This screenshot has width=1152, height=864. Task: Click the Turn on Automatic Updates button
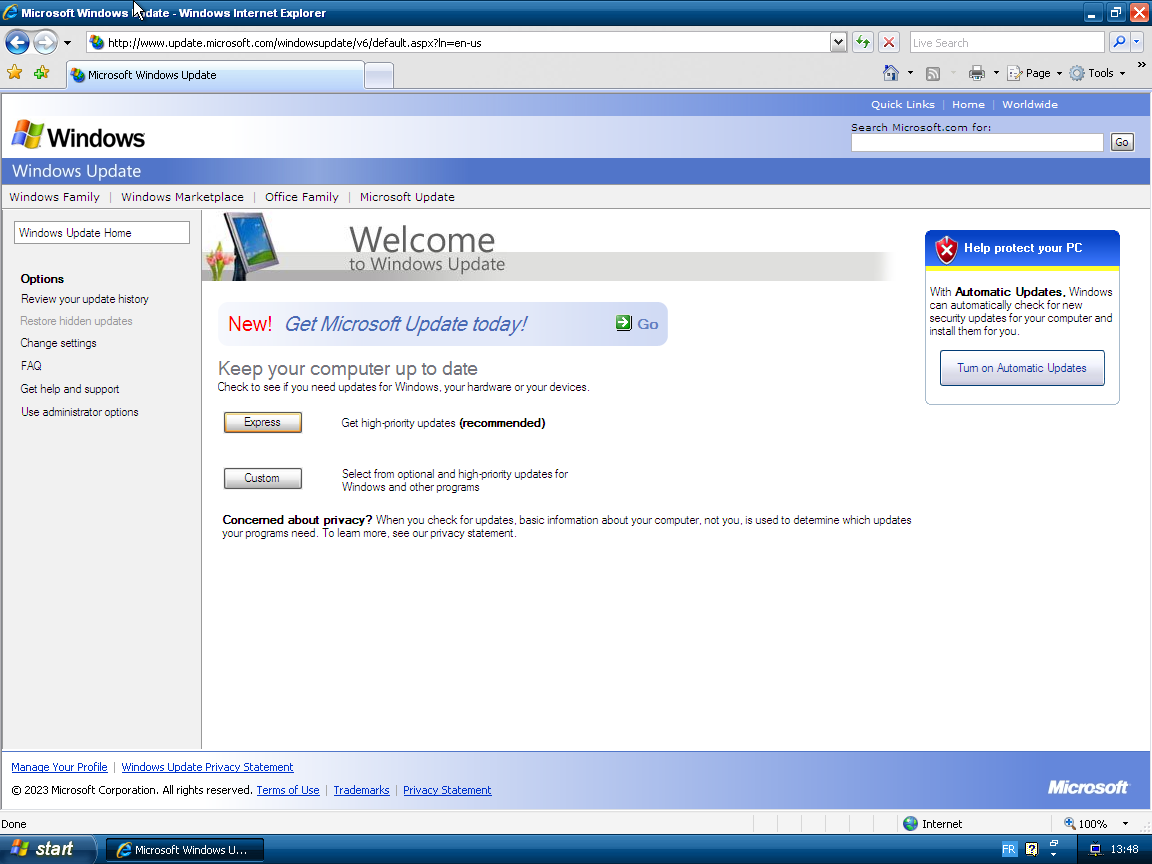pos(1022,368)
